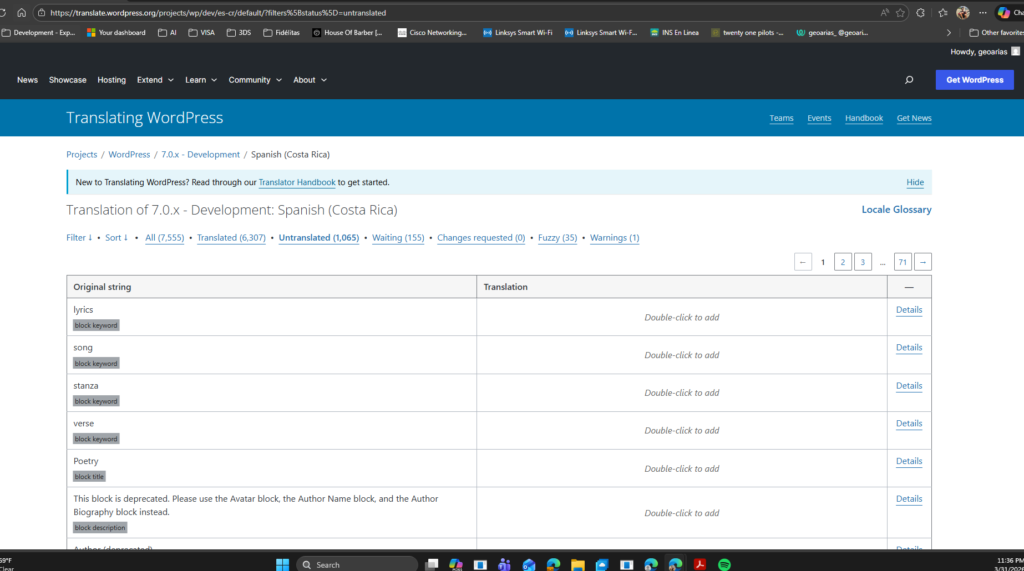
Task: Hide the Translator Handbook notice
Action: (x=914, y=182)
